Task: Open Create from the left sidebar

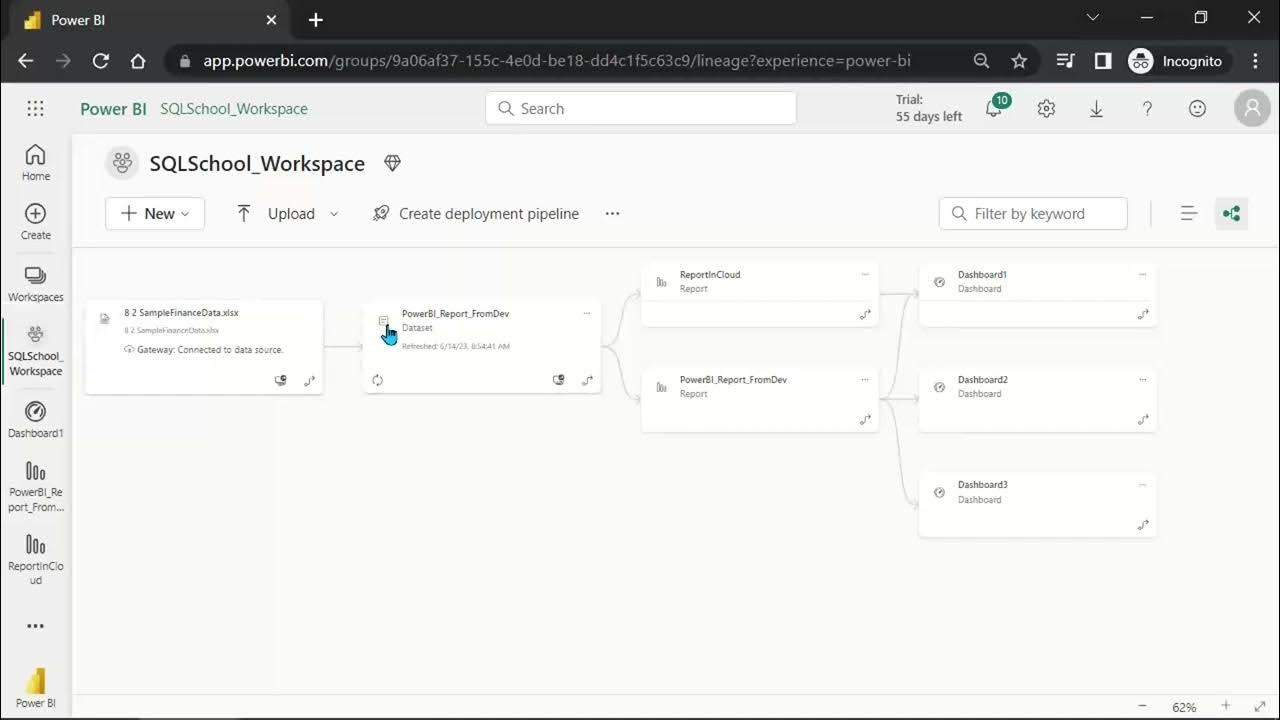Action: click(x=36, y=221)
